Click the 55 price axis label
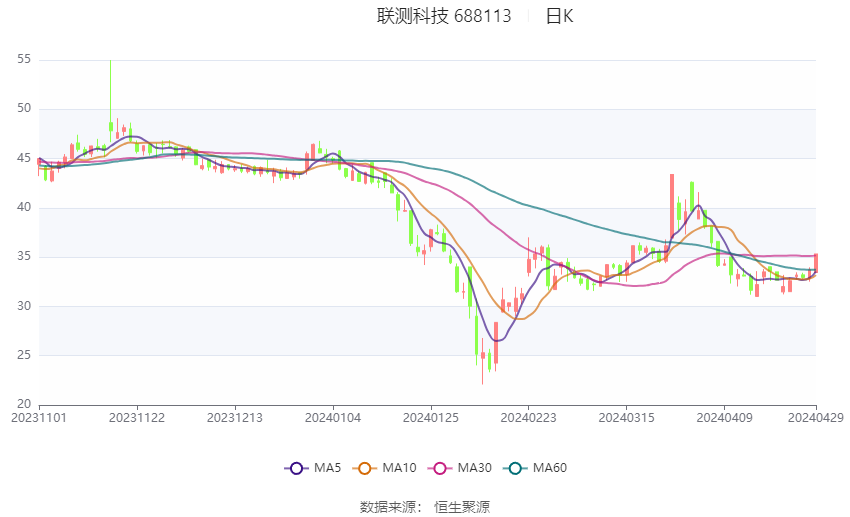Screen dimensions: 850x517 tap(24, 60)
